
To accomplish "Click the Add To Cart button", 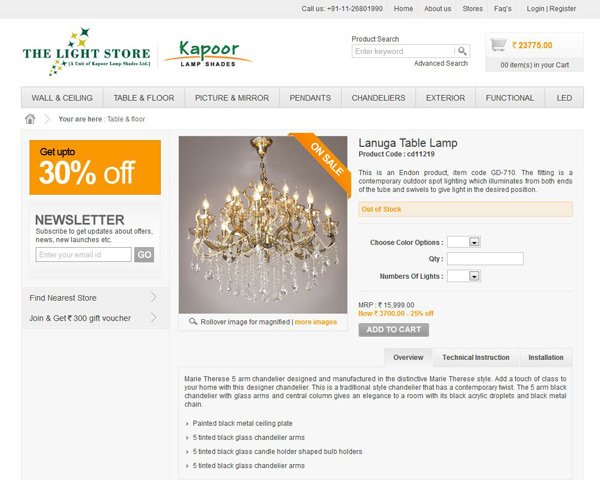I will 393,330.
